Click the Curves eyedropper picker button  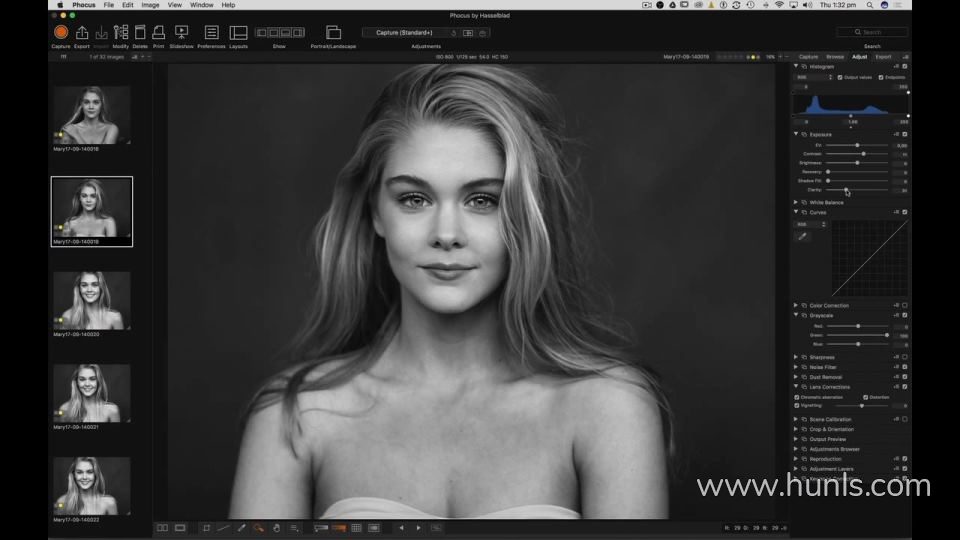coord(802,236)
